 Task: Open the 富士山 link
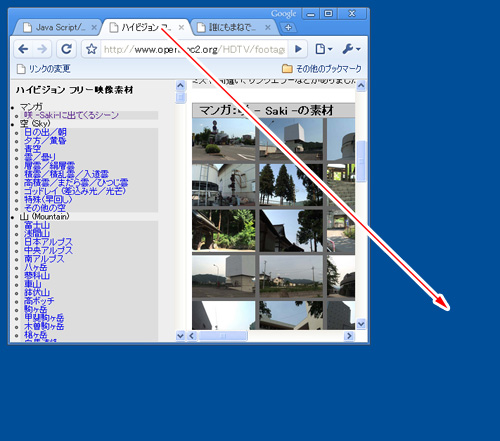[37, 225]
